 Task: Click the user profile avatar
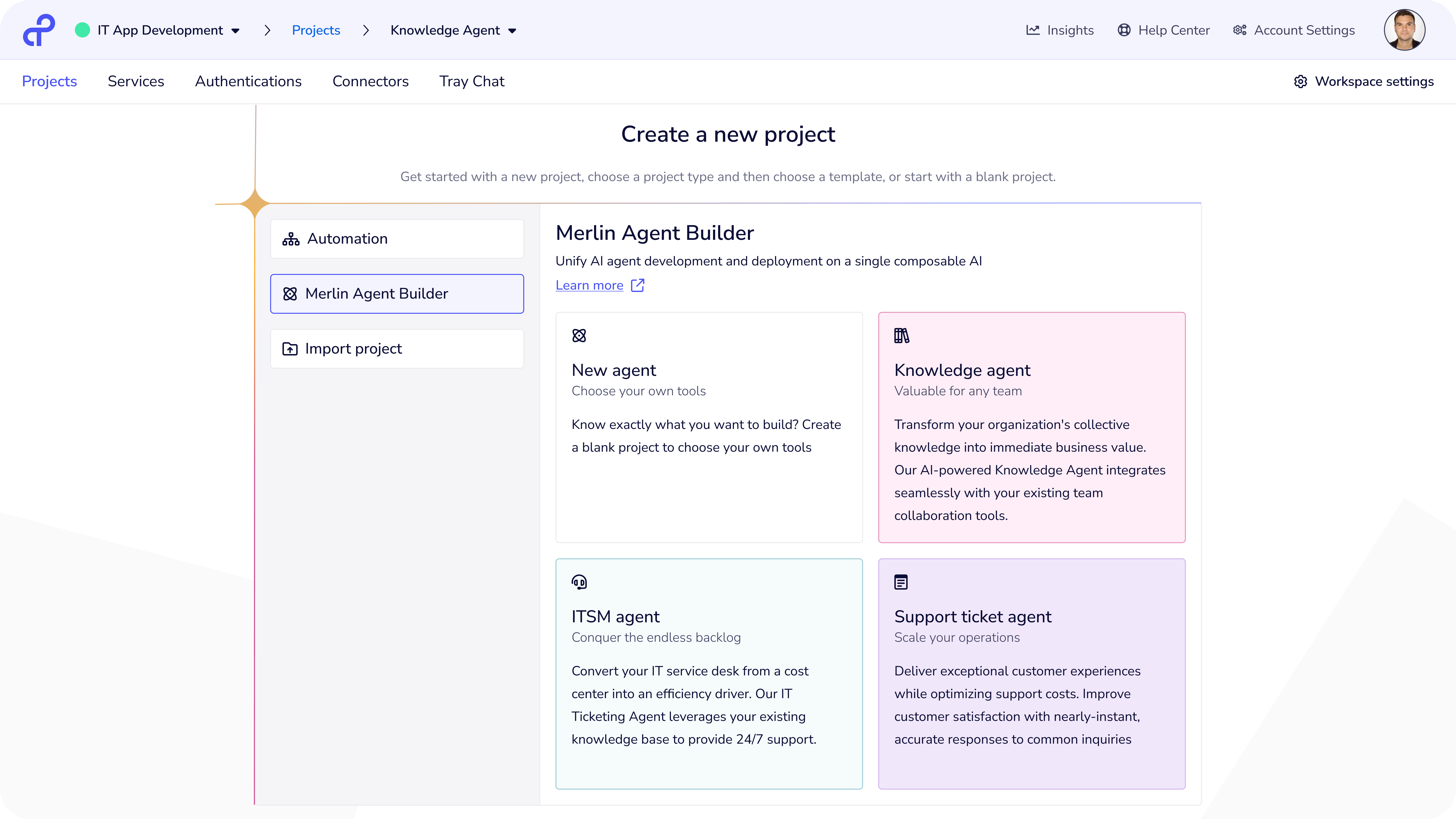[1404, 30]
